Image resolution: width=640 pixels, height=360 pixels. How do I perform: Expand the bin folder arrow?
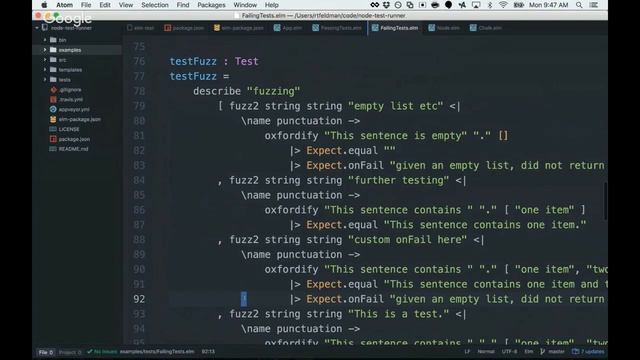coord(45,40)
